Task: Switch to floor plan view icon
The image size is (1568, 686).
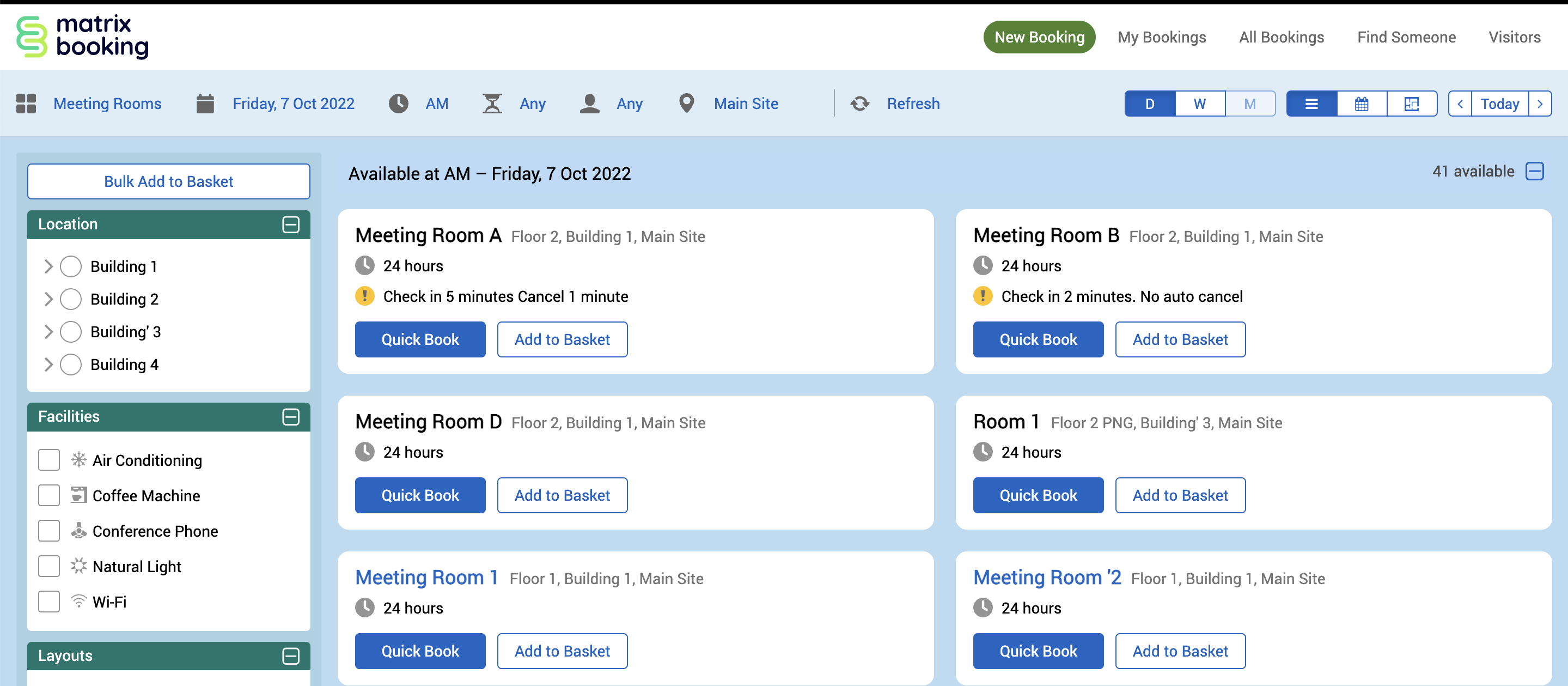Action: [1412, 104]
